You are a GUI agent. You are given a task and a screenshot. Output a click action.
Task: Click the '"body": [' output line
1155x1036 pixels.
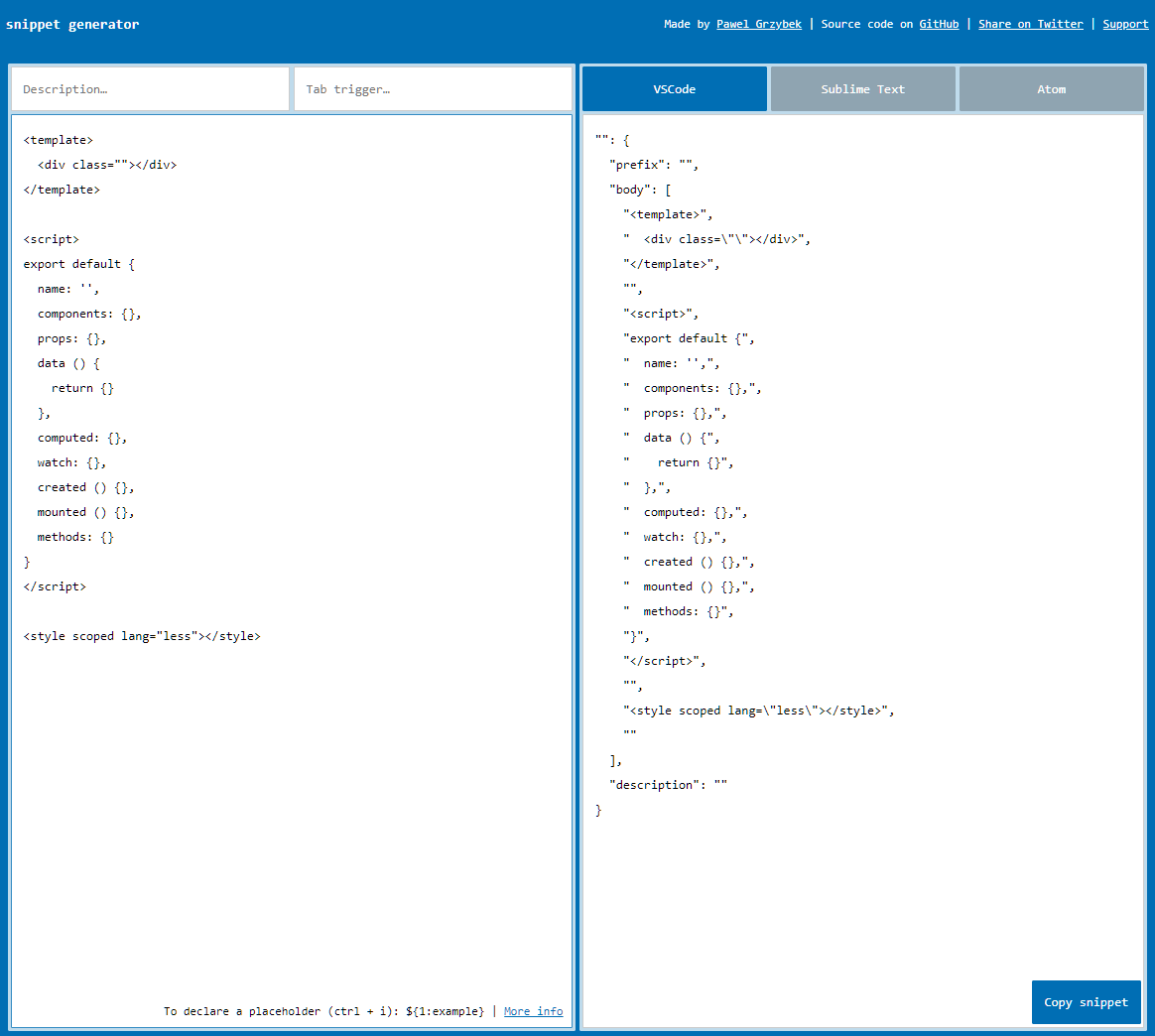639,190
